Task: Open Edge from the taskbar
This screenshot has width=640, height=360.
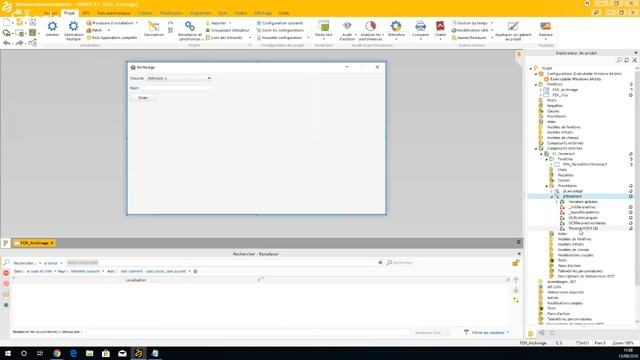Action: point(73,353)
